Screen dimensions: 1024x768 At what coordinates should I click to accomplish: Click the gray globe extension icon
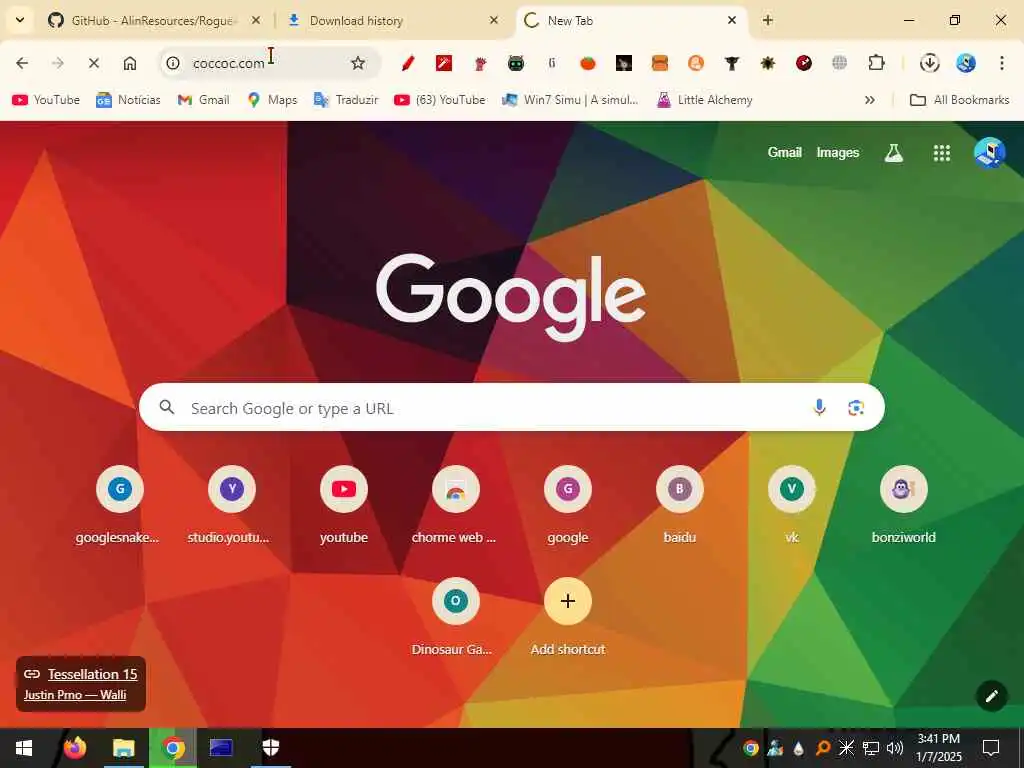tap(840, 63)
